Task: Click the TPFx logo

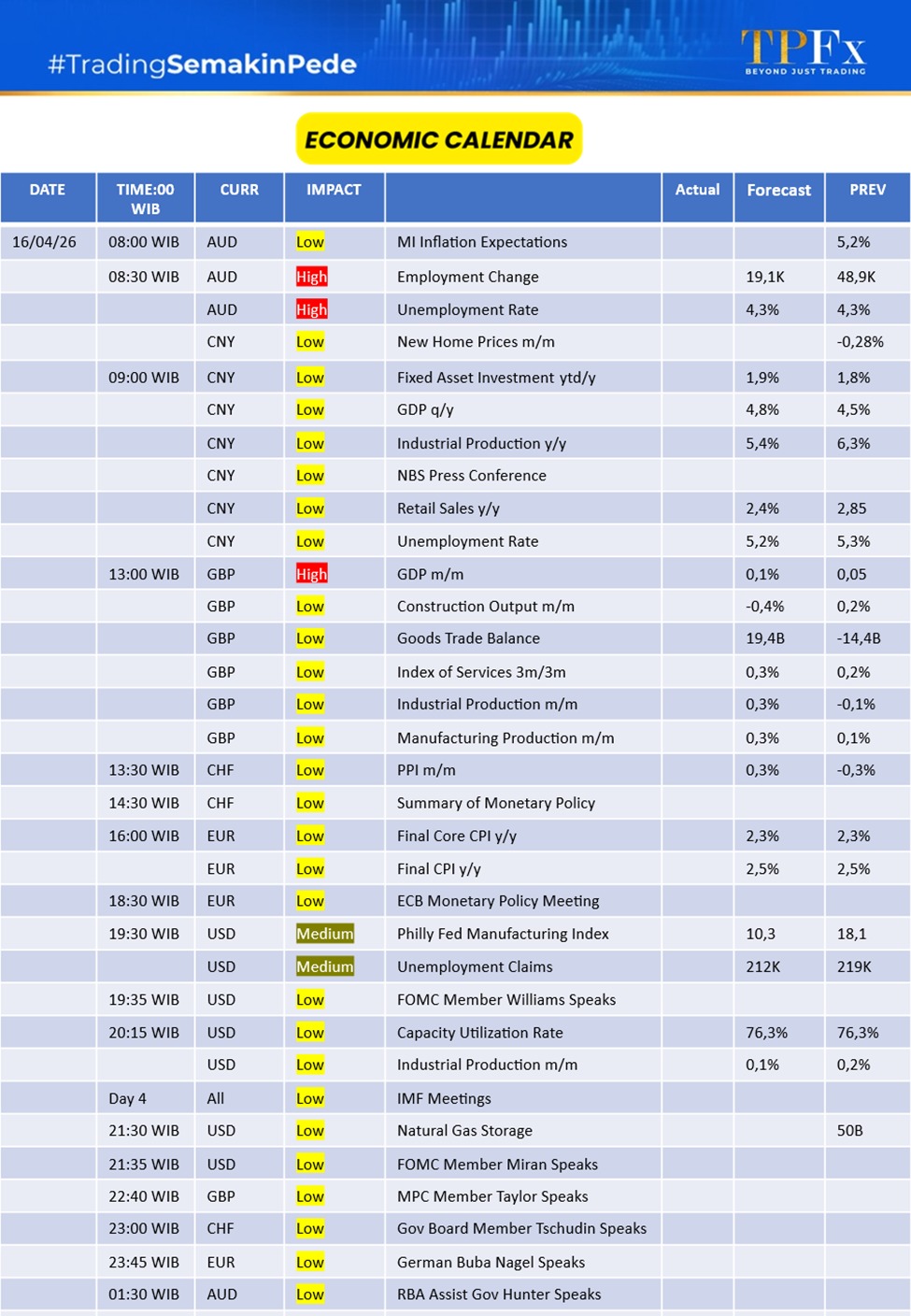Action: (x=804, y=50)
